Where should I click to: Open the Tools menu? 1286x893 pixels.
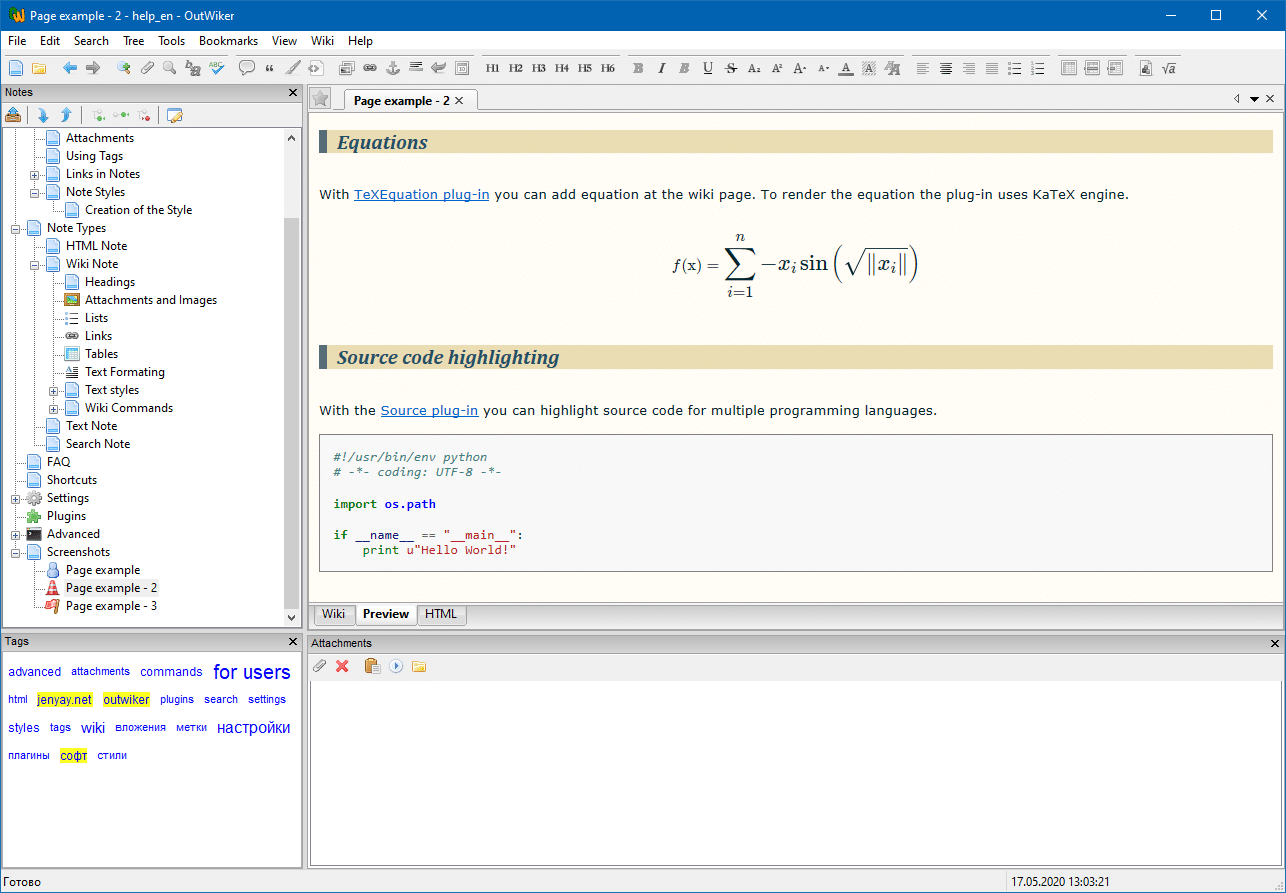(x=171, y=41)
